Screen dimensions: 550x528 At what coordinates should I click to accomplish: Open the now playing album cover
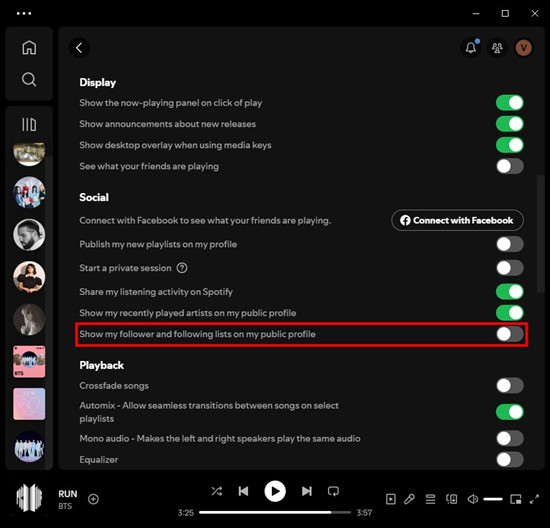point(29,498)
